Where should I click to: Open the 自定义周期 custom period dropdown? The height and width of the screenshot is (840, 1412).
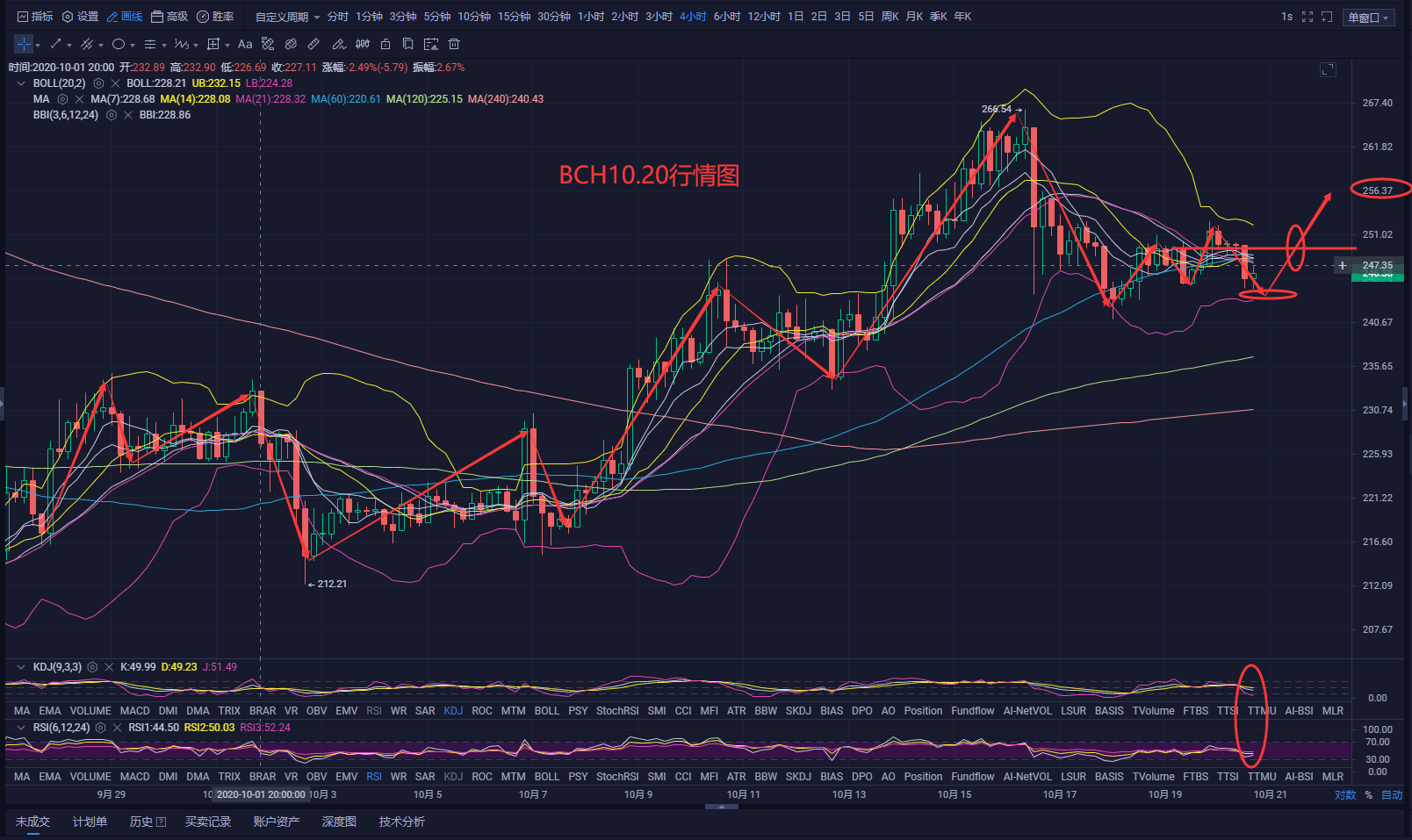point(287,17)
